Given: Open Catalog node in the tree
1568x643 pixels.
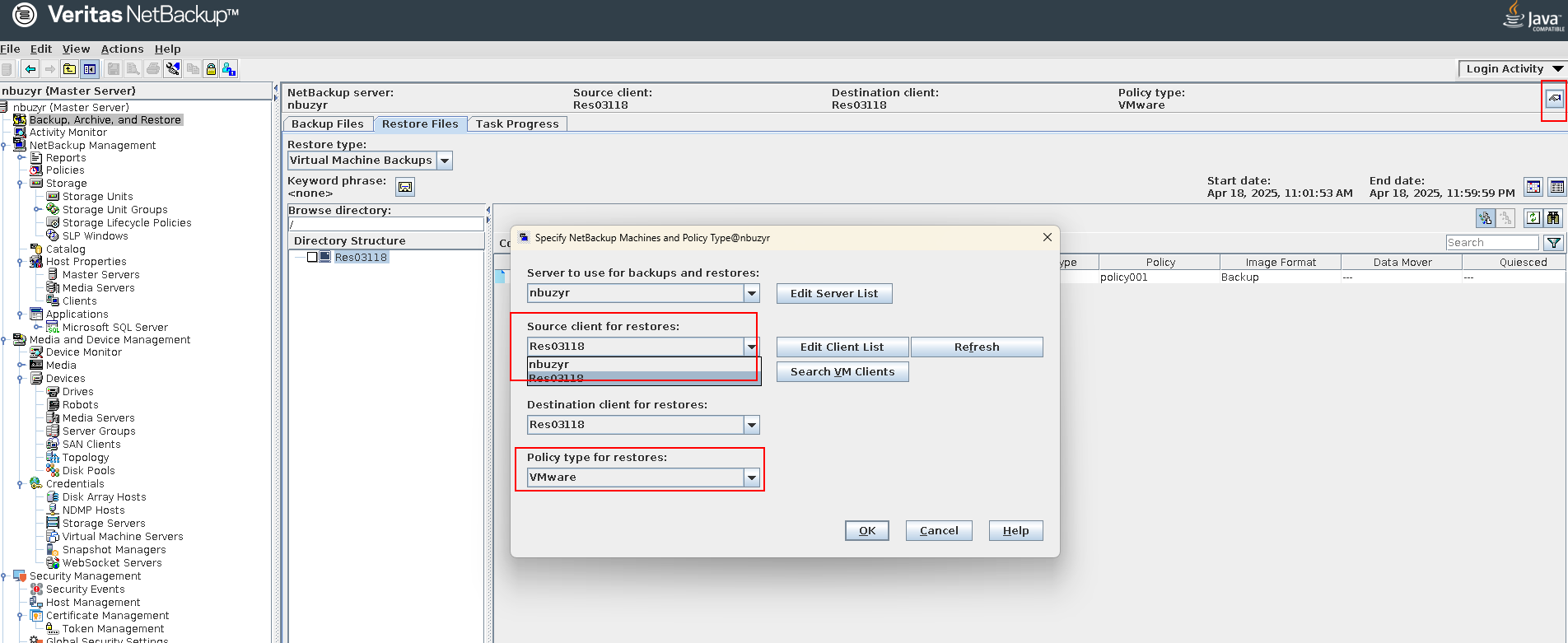Looking at the screenshot, I should [x=66, y=249].
